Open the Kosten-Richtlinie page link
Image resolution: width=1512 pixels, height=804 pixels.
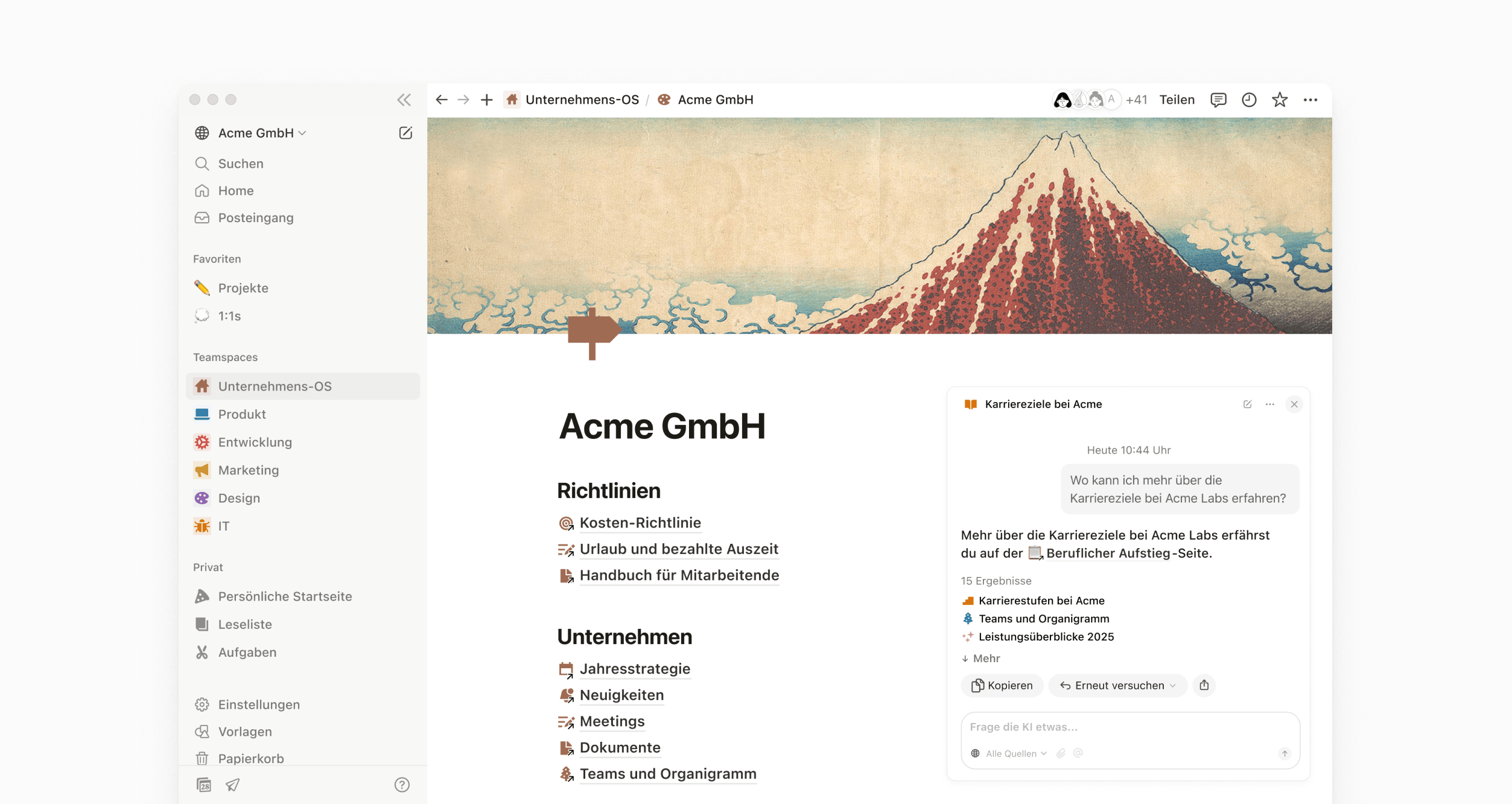tap(640, 523)
